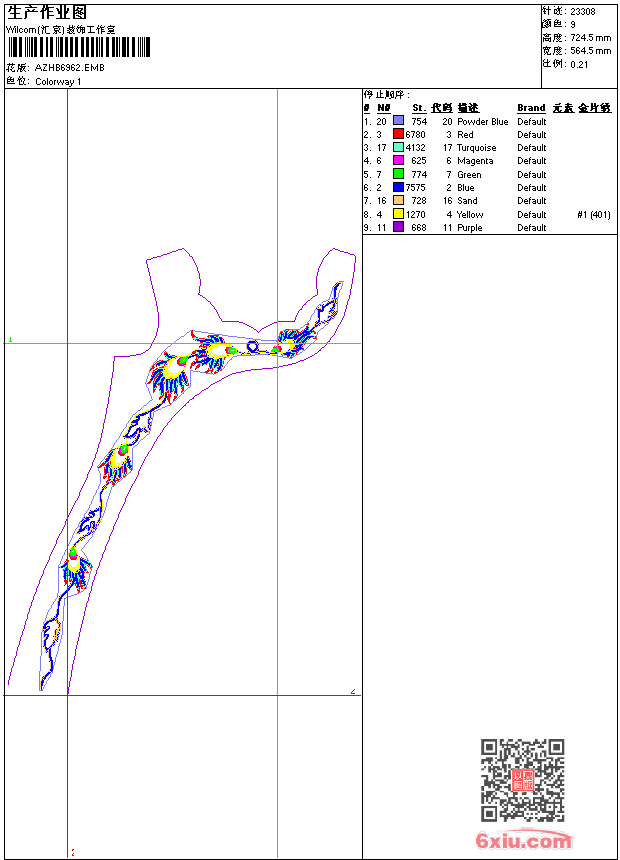Select the AZHB6962.EMB file name

pos(69,68)
